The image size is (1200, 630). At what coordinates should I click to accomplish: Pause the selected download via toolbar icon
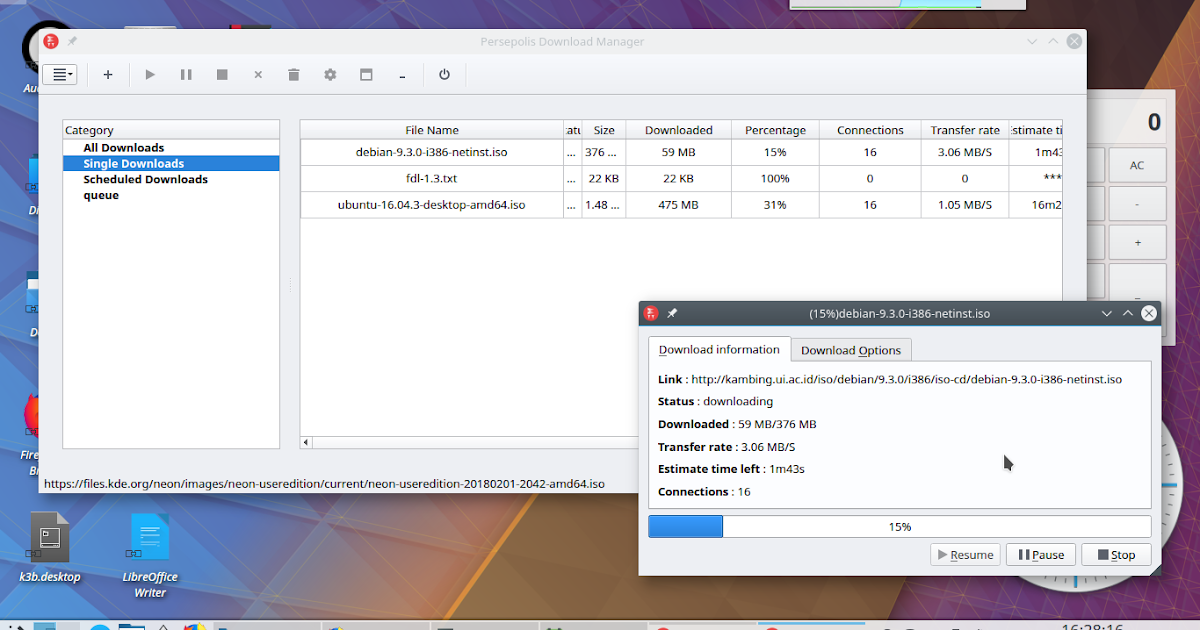tap(186, 74)
